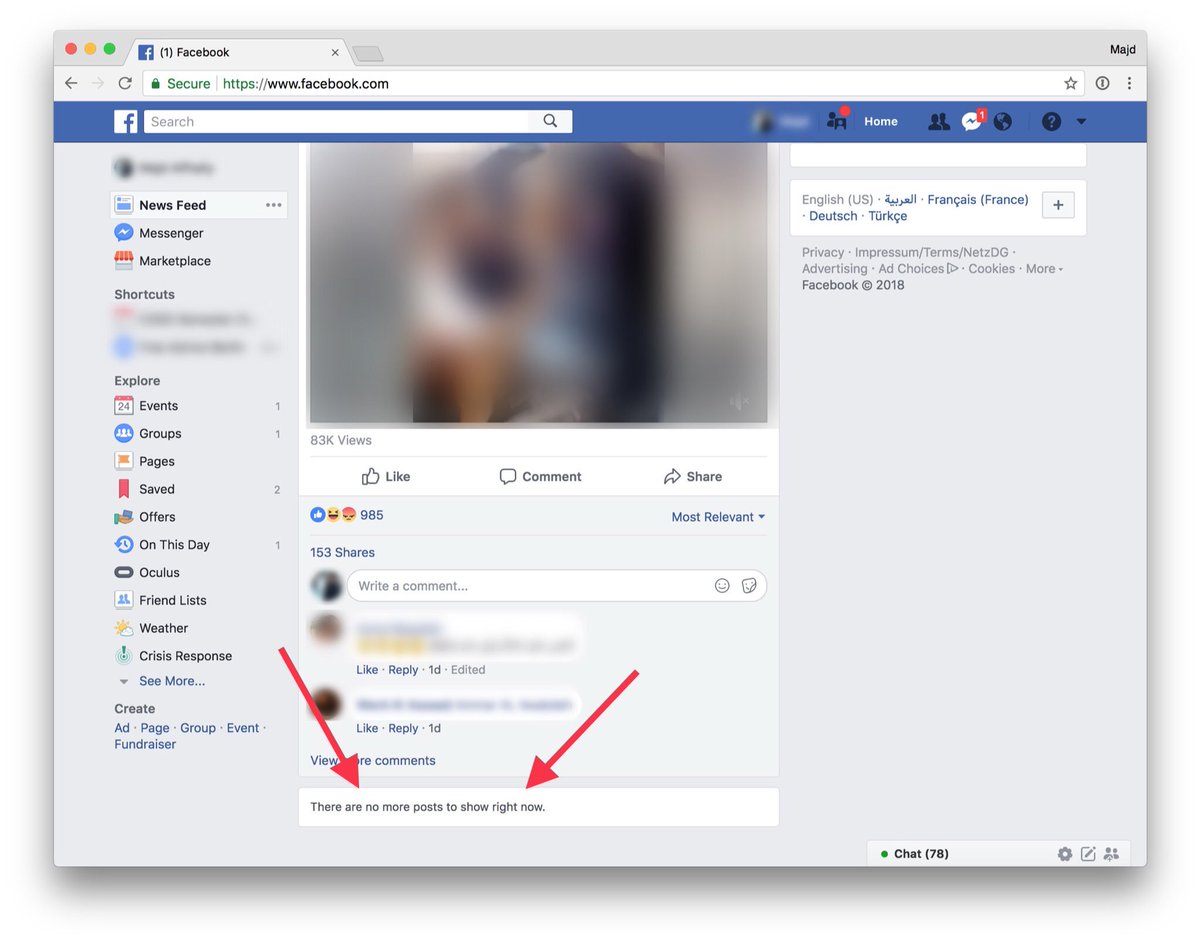Go to Home in the header
Viewport: 1200px width, 943px height.
tap(881, 122)
